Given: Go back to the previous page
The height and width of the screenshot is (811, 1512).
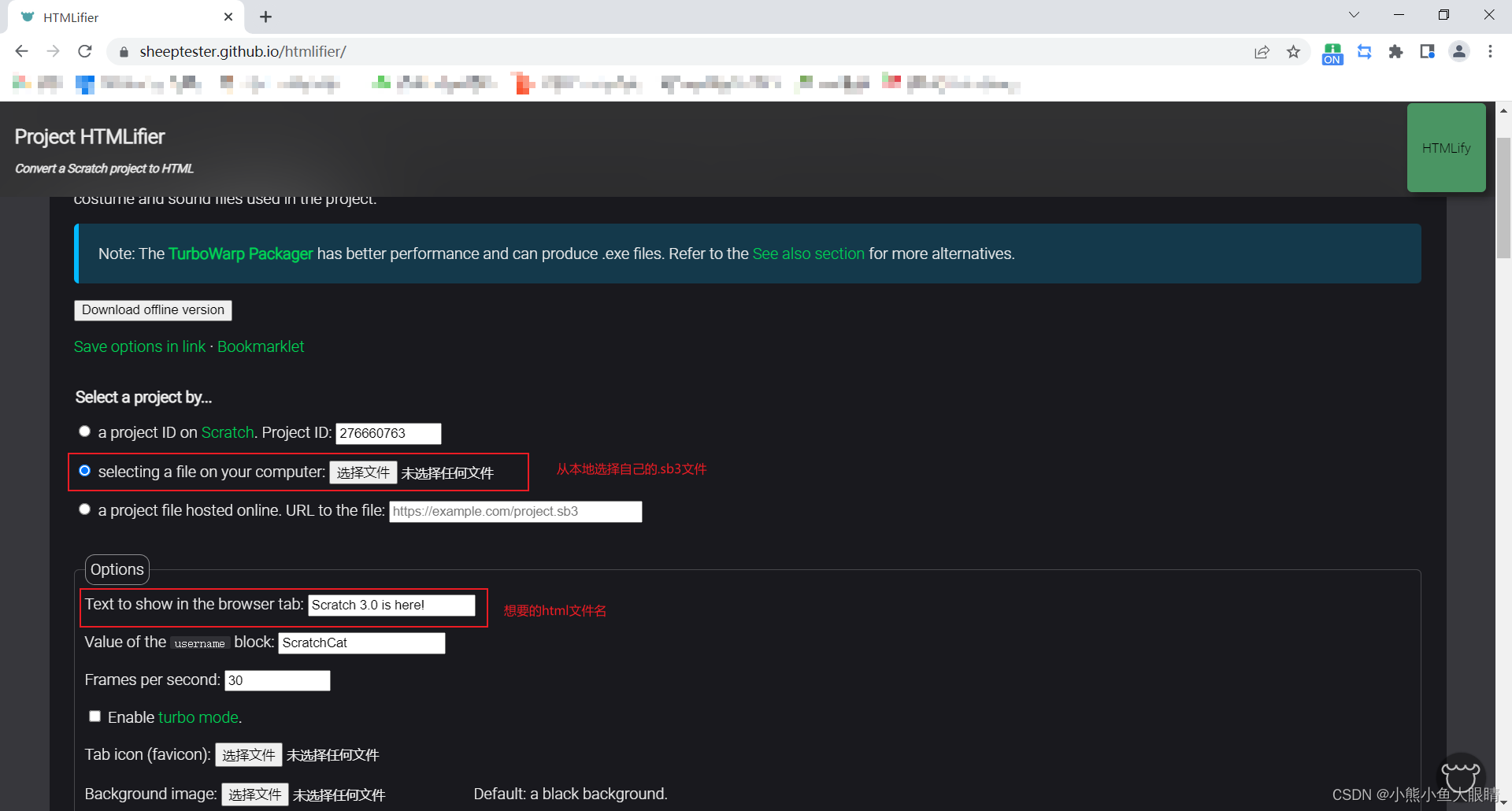Looking at the screenshot, I should [21, 51].
